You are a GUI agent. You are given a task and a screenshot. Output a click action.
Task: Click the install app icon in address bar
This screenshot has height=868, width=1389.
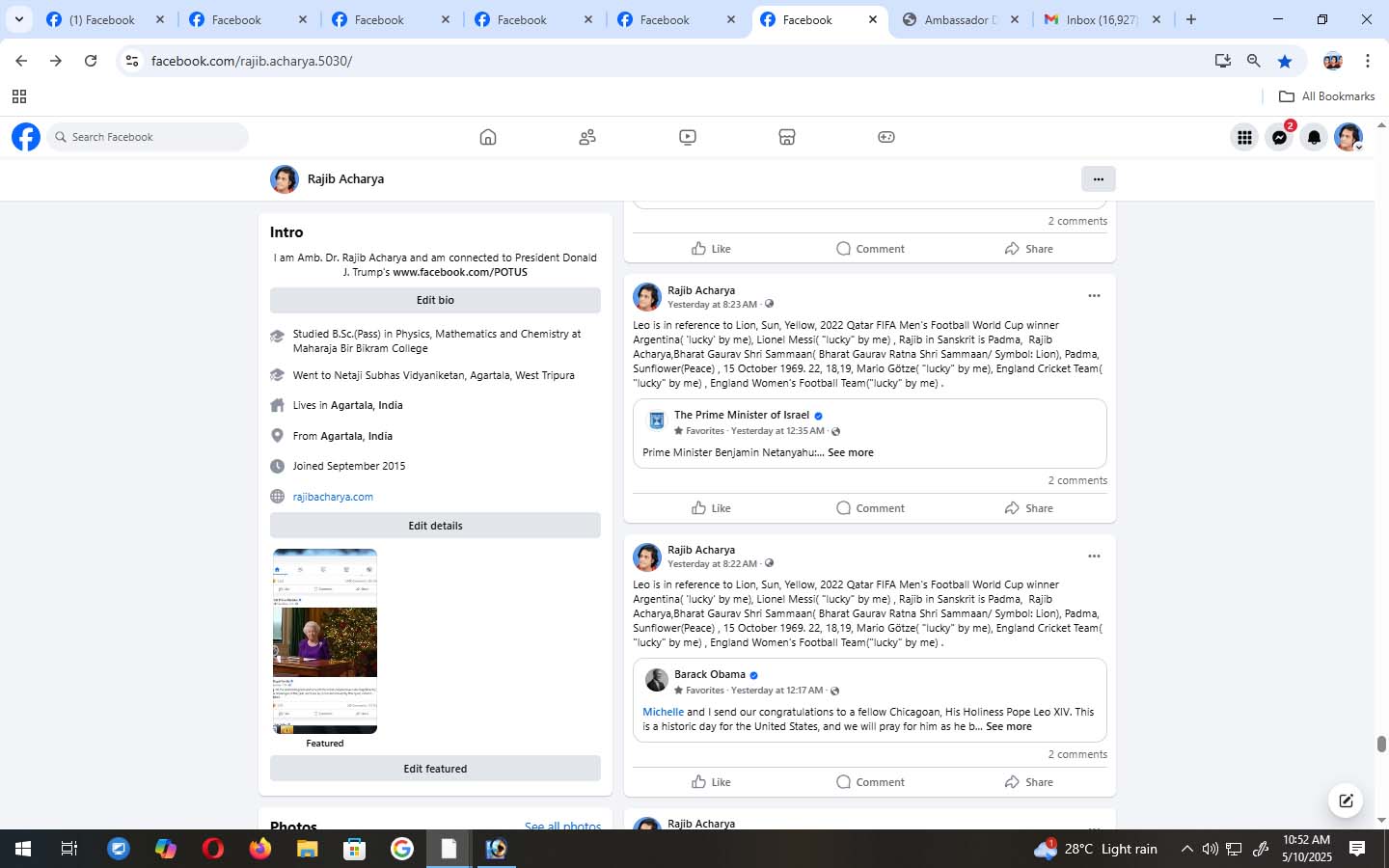point(1223,61)
